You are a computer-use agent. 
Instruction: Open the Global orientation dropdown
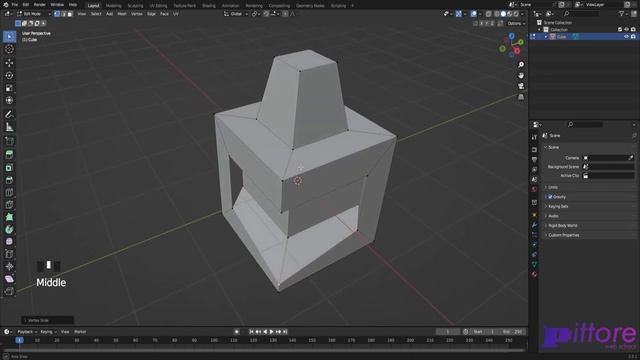(x=236, y=14)
